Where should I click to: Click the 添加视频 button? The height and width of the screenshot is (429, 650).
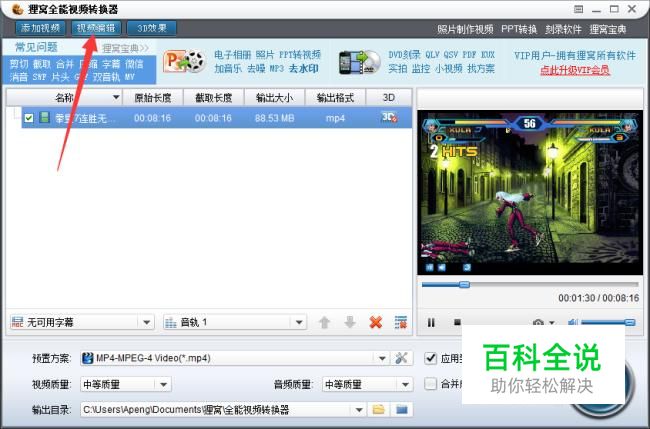coord(40,28)
